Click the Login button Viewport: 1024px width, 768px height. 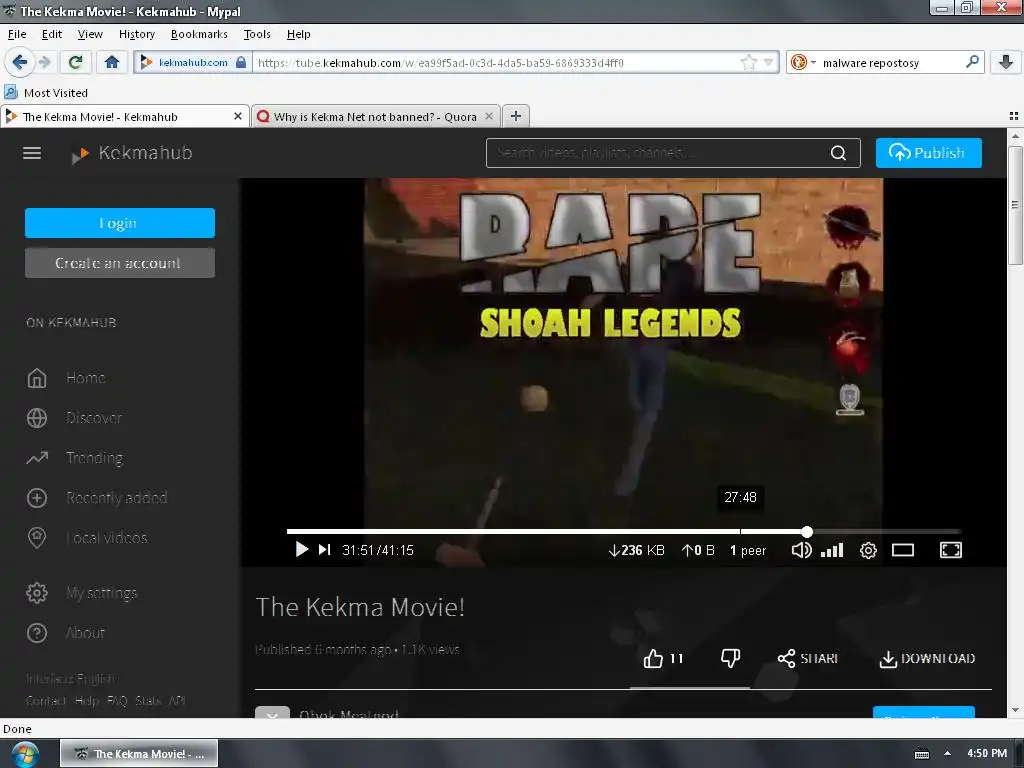[120, 223]
